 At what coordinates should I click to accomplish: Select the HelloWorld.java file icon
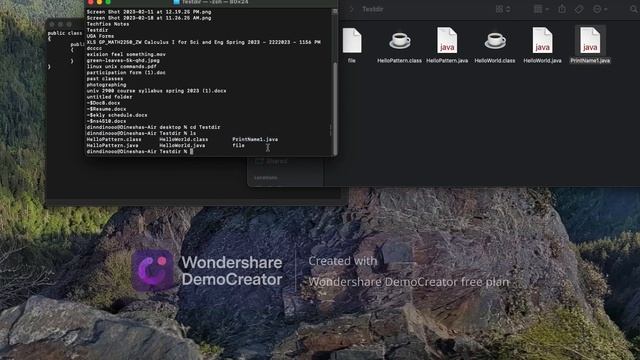pyautogui.click(x=542, y=40)
